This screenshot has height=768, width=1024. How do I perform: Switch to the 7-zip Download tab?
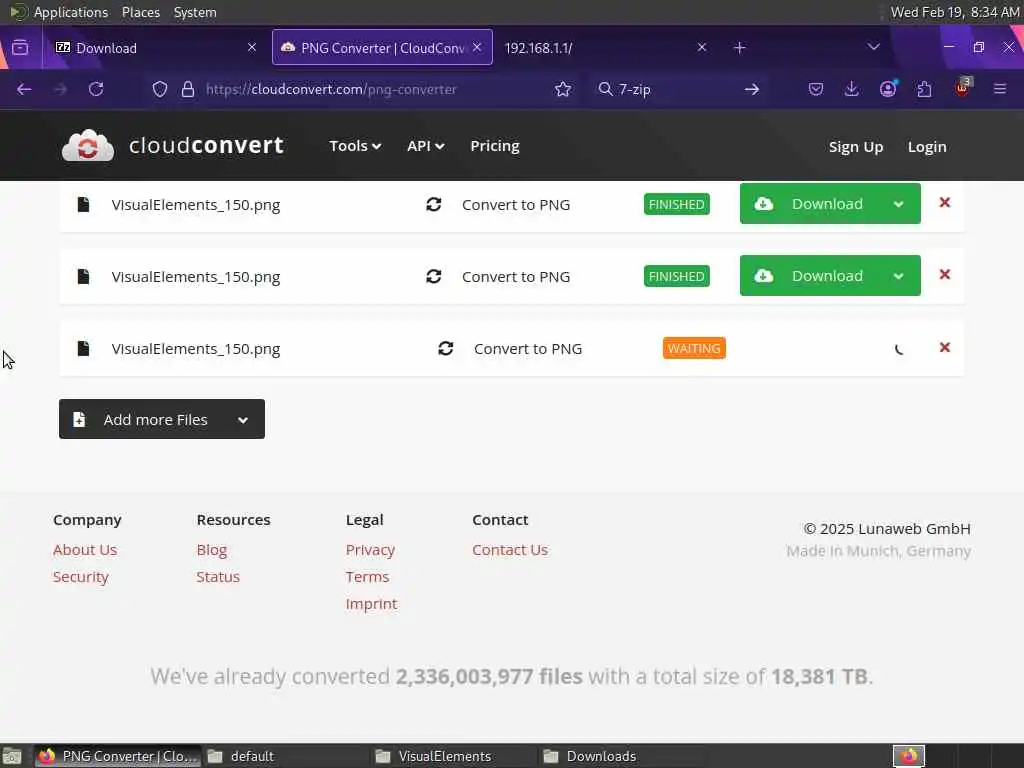(x=152, y=48)
